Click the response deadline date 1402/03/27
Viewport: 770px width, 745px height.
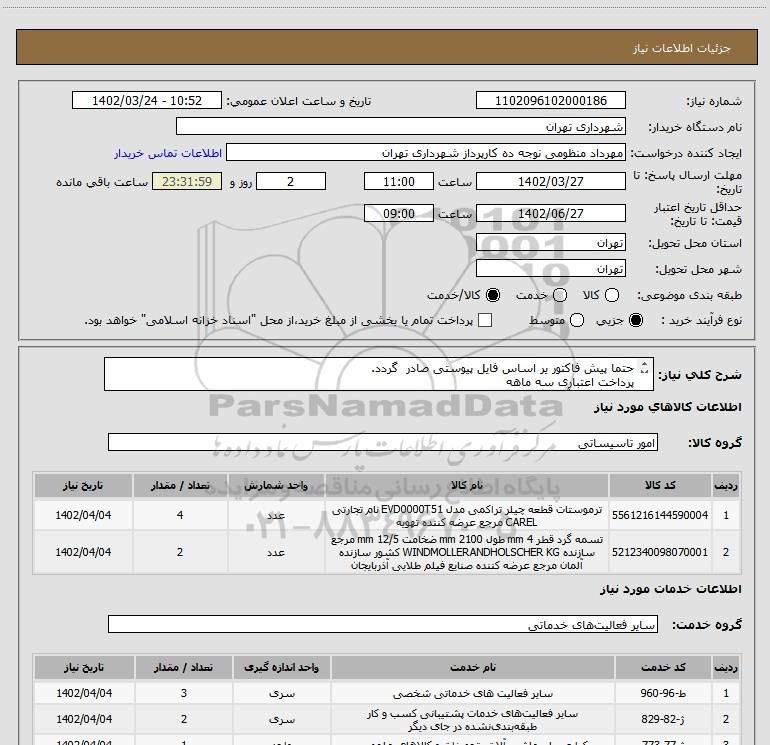pos(550,181)
